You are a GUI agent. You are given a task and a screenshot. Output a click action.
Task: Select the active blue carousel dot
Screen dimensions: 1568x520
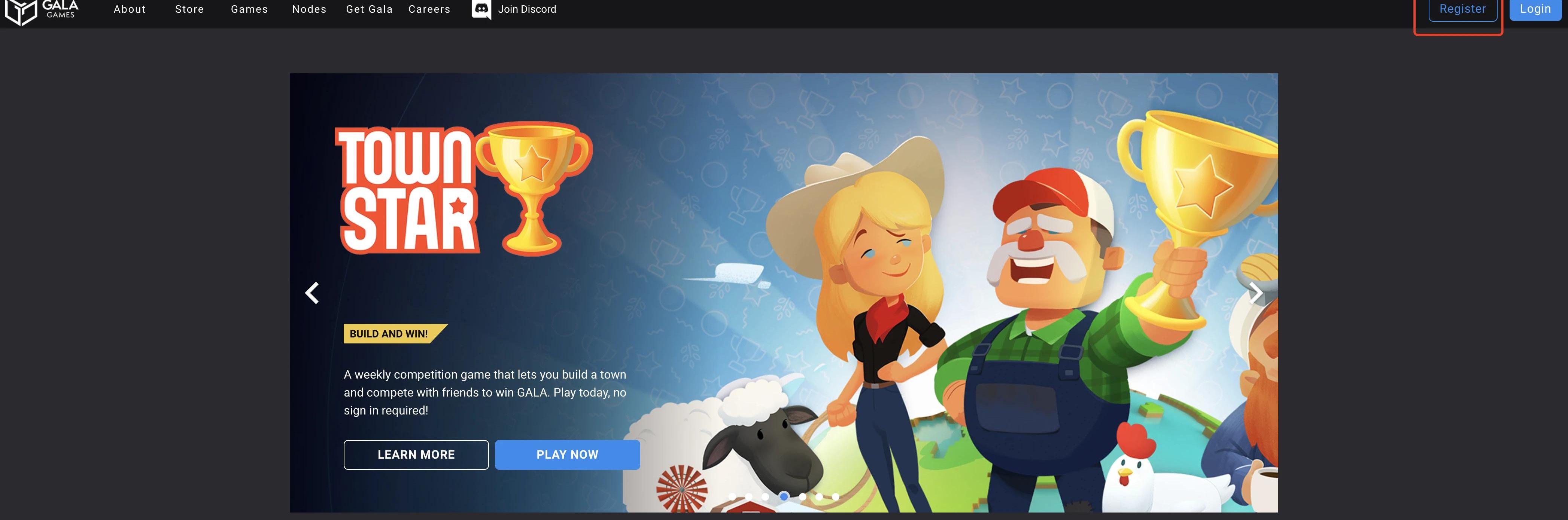784,497
